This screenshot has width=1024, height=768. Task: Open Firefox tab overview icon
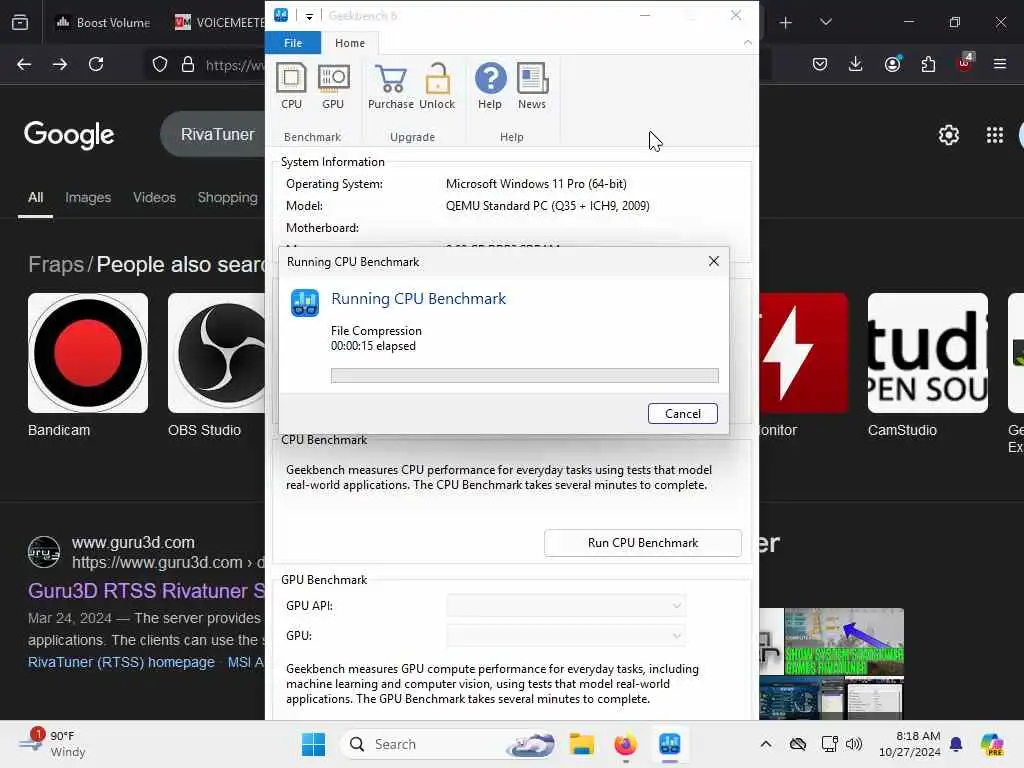click(x=20, y=22)
